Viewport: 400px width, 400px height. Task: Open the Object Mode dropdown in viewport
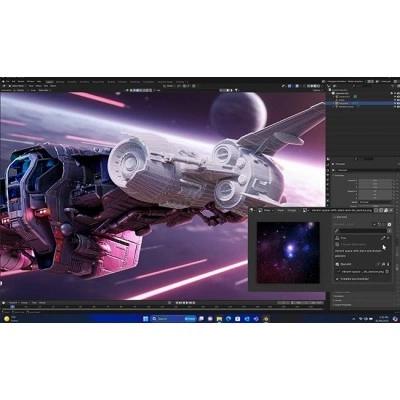pyautogui.click(x=16, y=86)
